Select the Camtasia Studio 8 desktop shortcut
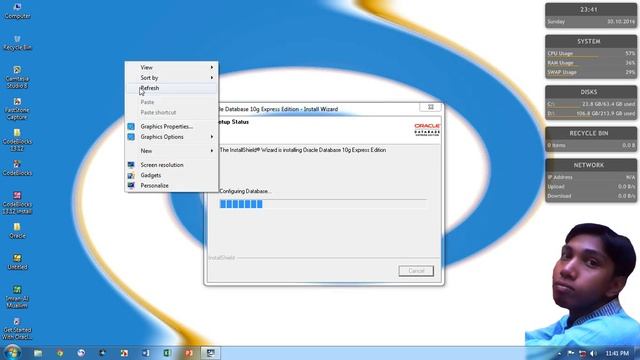640x360 pixels. (x=17, y=77)
